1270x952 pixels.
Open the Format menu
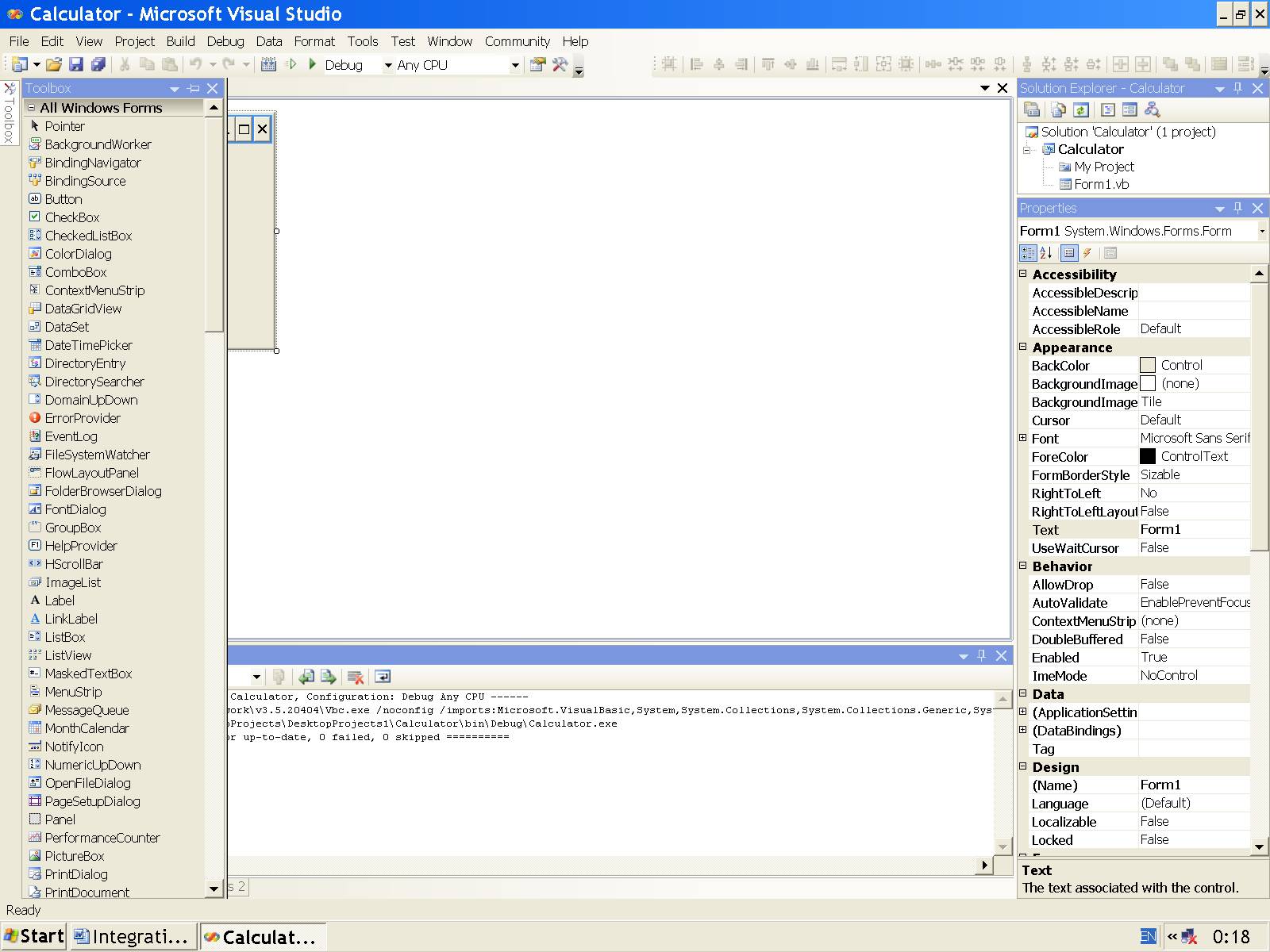coord(314,41)
